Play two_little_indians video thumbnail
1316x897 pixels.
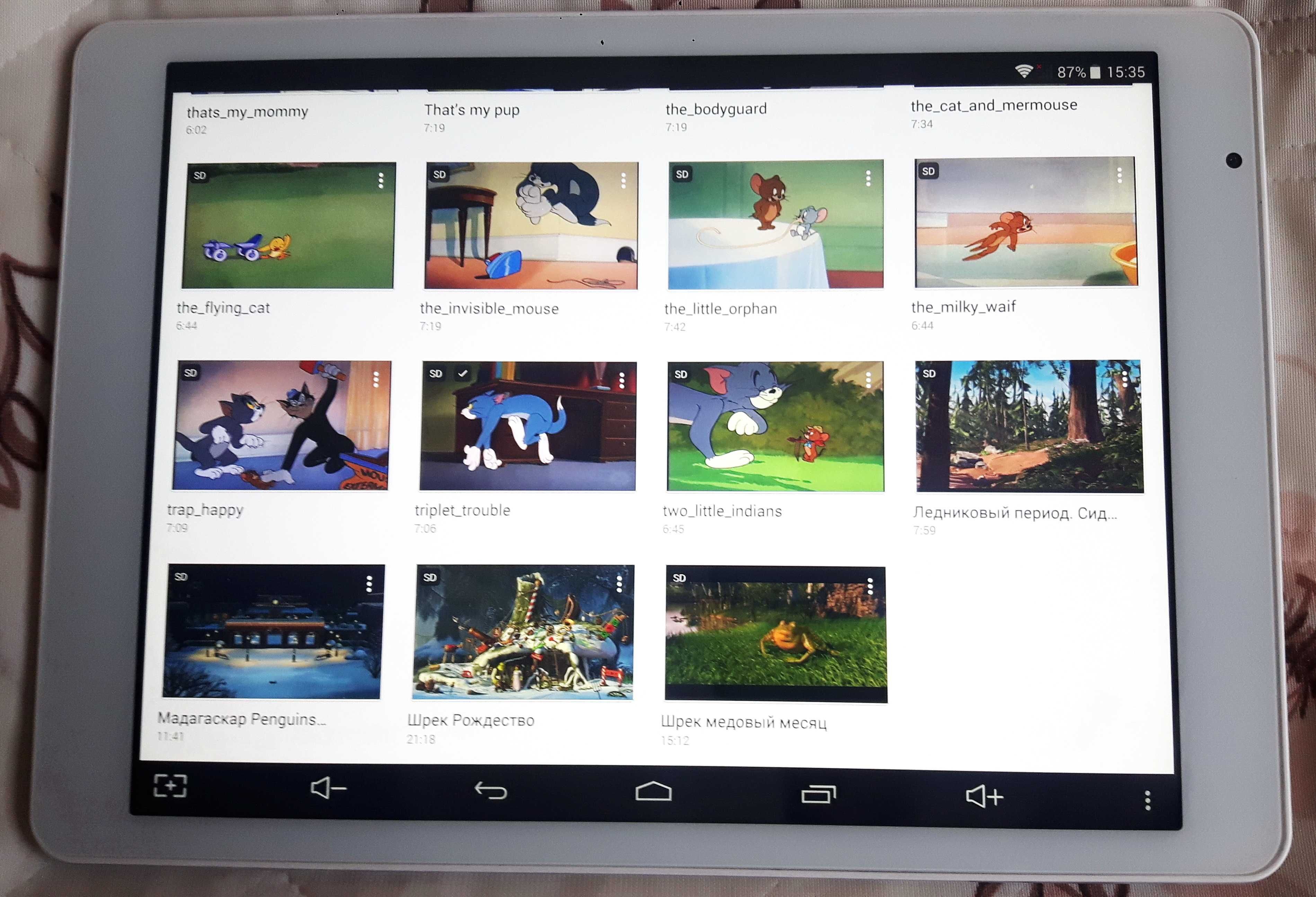[775, 426]
